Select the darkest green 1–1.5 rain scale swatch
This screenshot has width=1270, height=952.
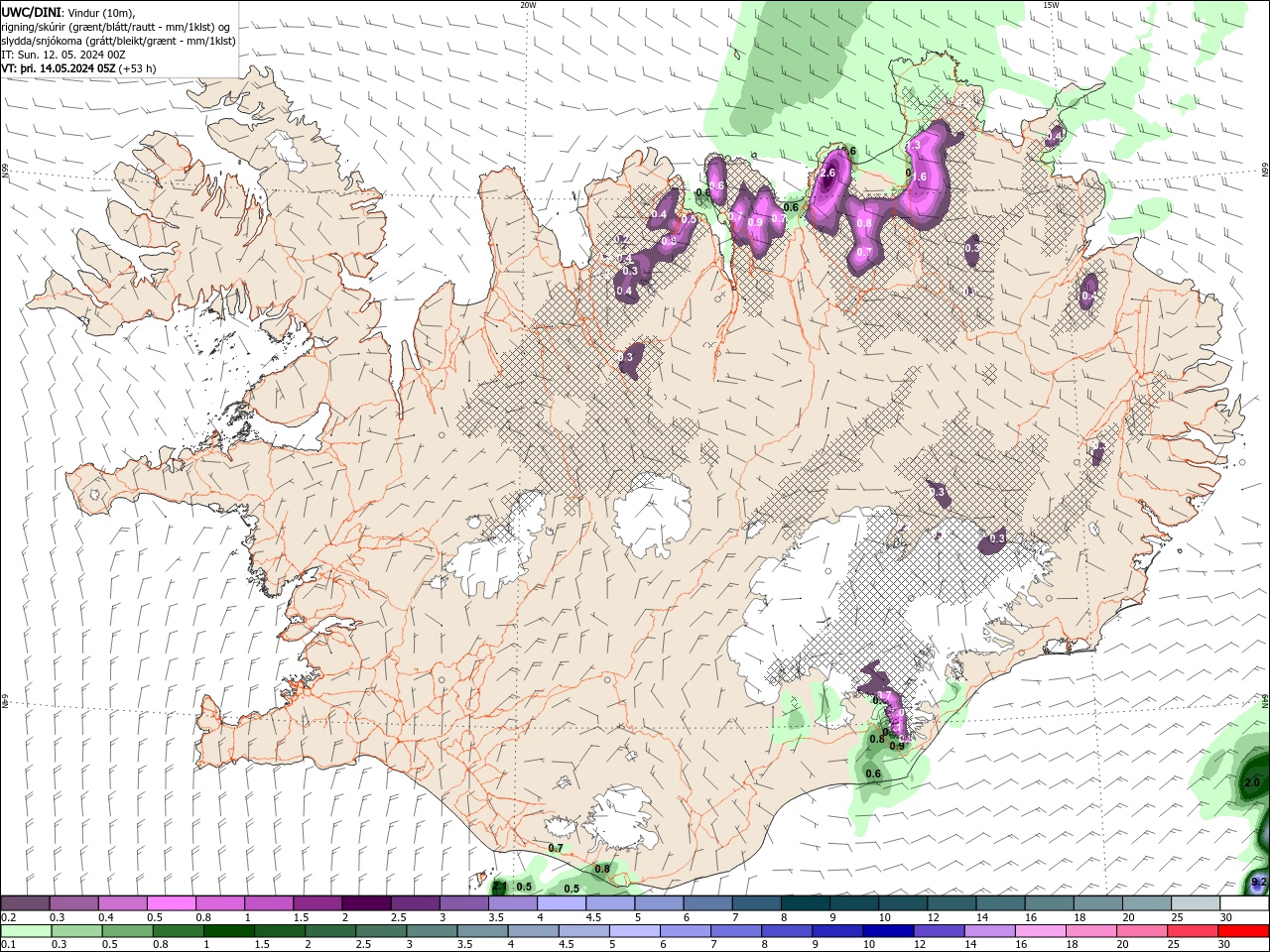click(x=228, y=931)
